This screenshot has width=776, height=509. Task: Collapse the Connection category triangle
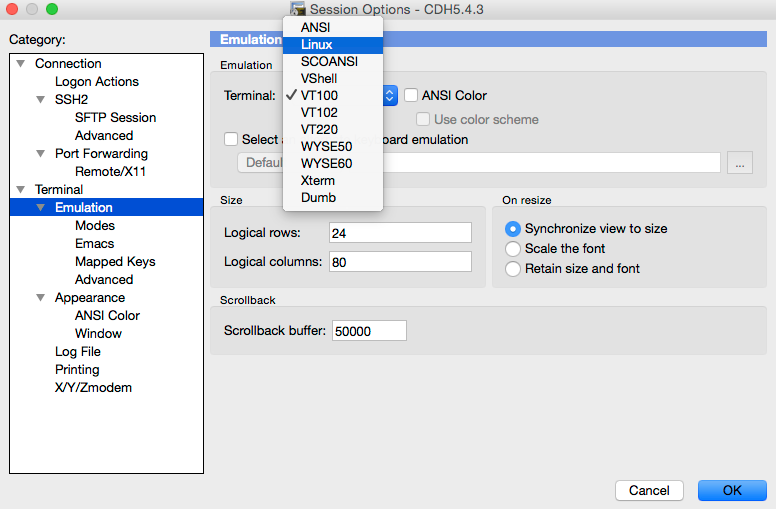tap(21, 63)
